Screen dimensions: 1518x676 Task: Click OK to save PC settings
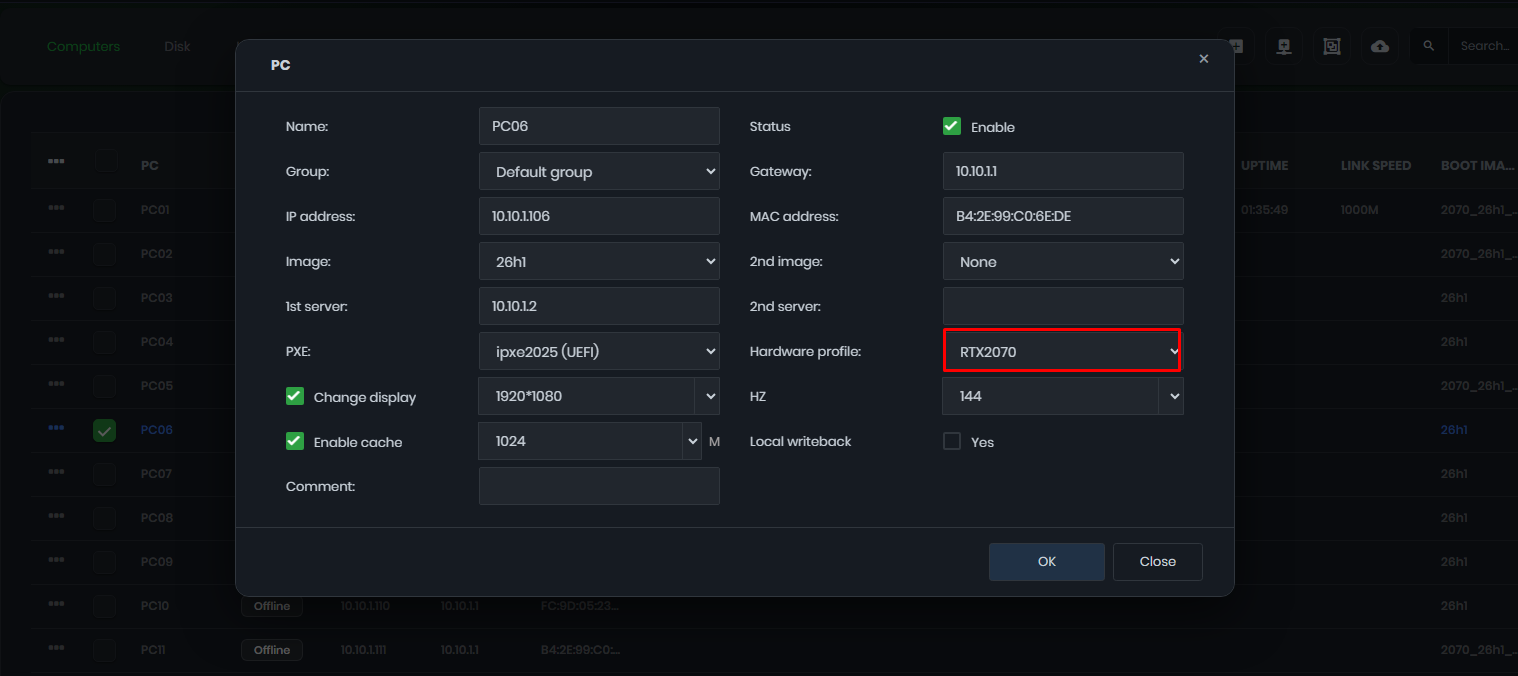pos(1047,561)
